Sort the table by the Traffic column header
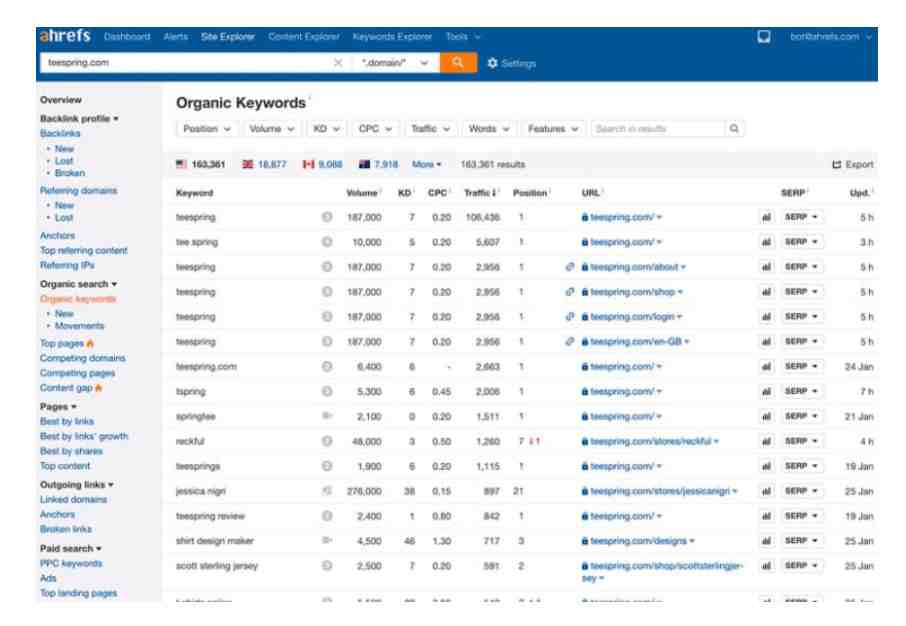Screen dimensions: 906x626 click(x=481, y=192)
